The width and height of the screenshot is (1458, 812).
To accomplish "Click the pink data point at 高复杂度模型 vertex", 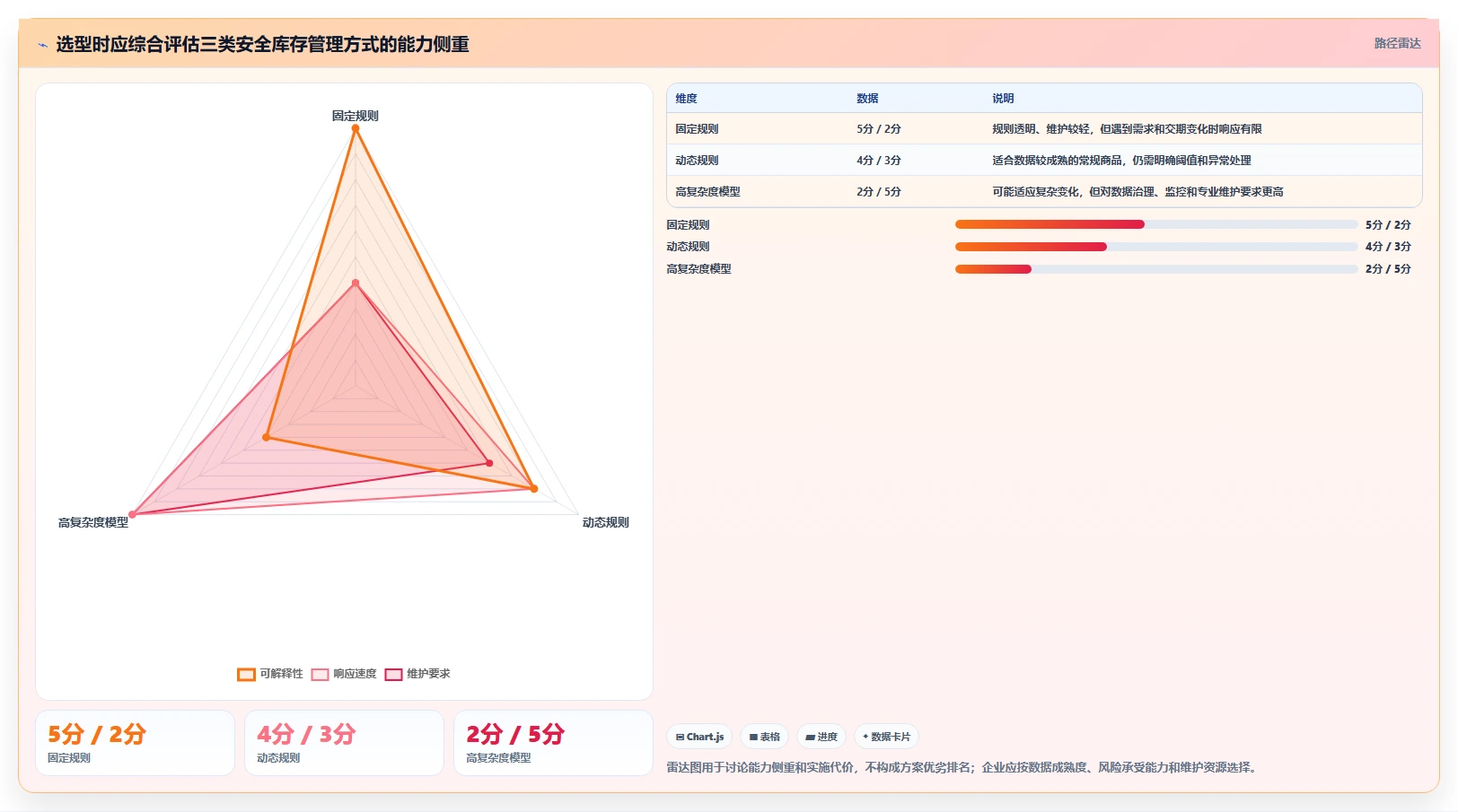I will [132, 514].
